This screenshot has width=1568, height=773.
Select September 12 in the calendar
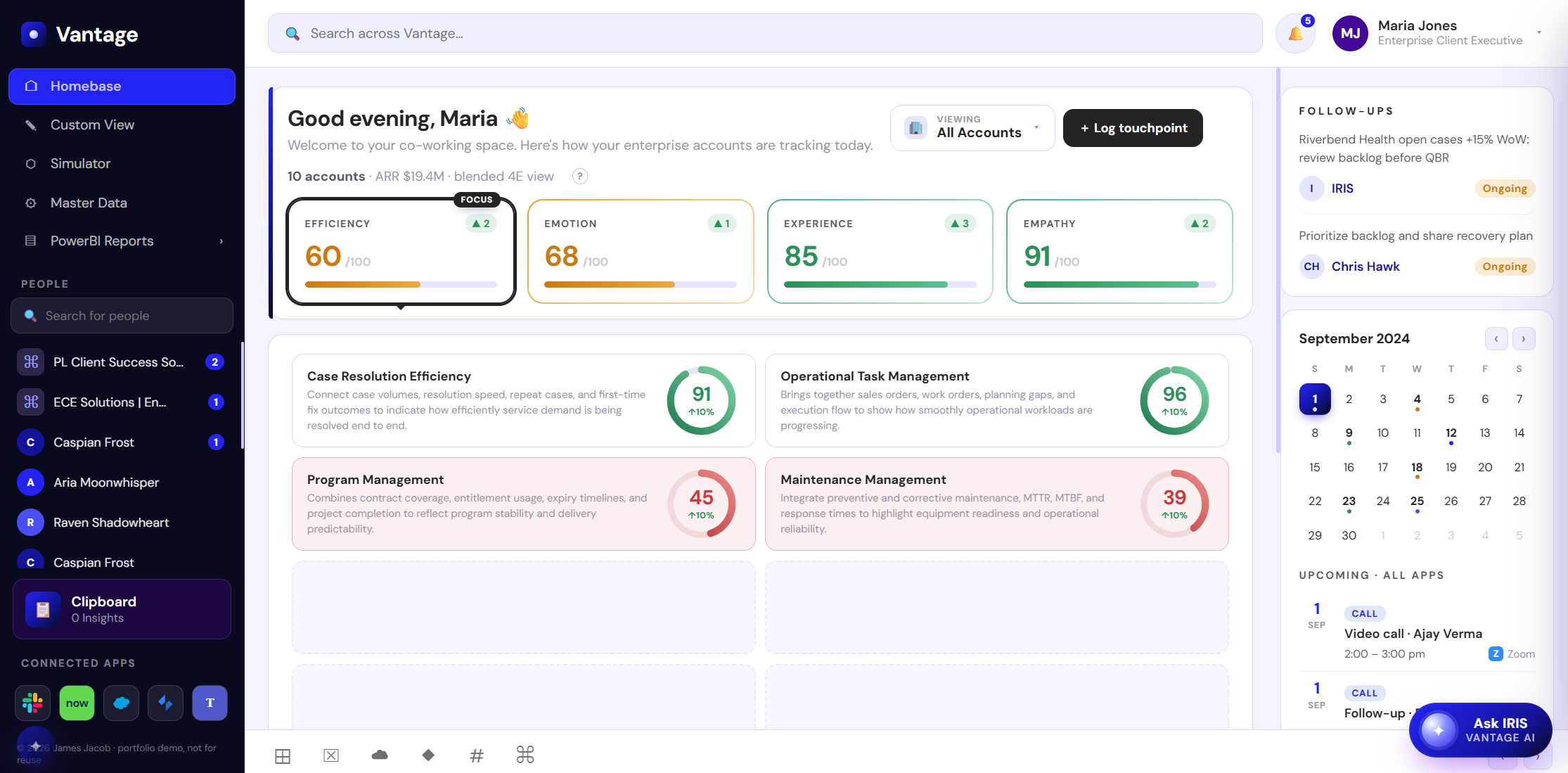coord(1451,433)
